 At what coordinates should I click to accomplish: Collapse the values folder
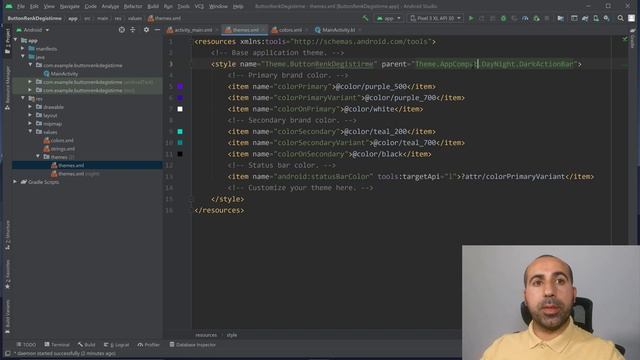(30, 132)
